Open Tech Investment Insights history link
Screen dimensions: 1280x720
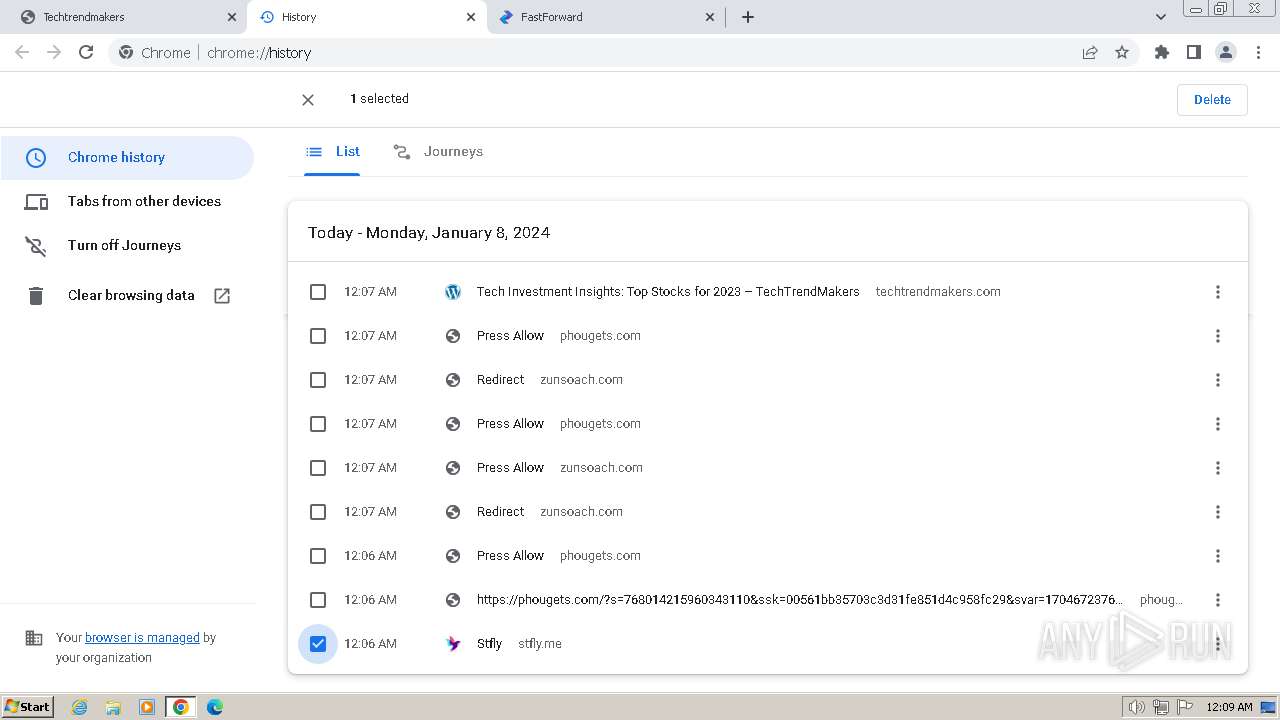(x=668, y=292)
